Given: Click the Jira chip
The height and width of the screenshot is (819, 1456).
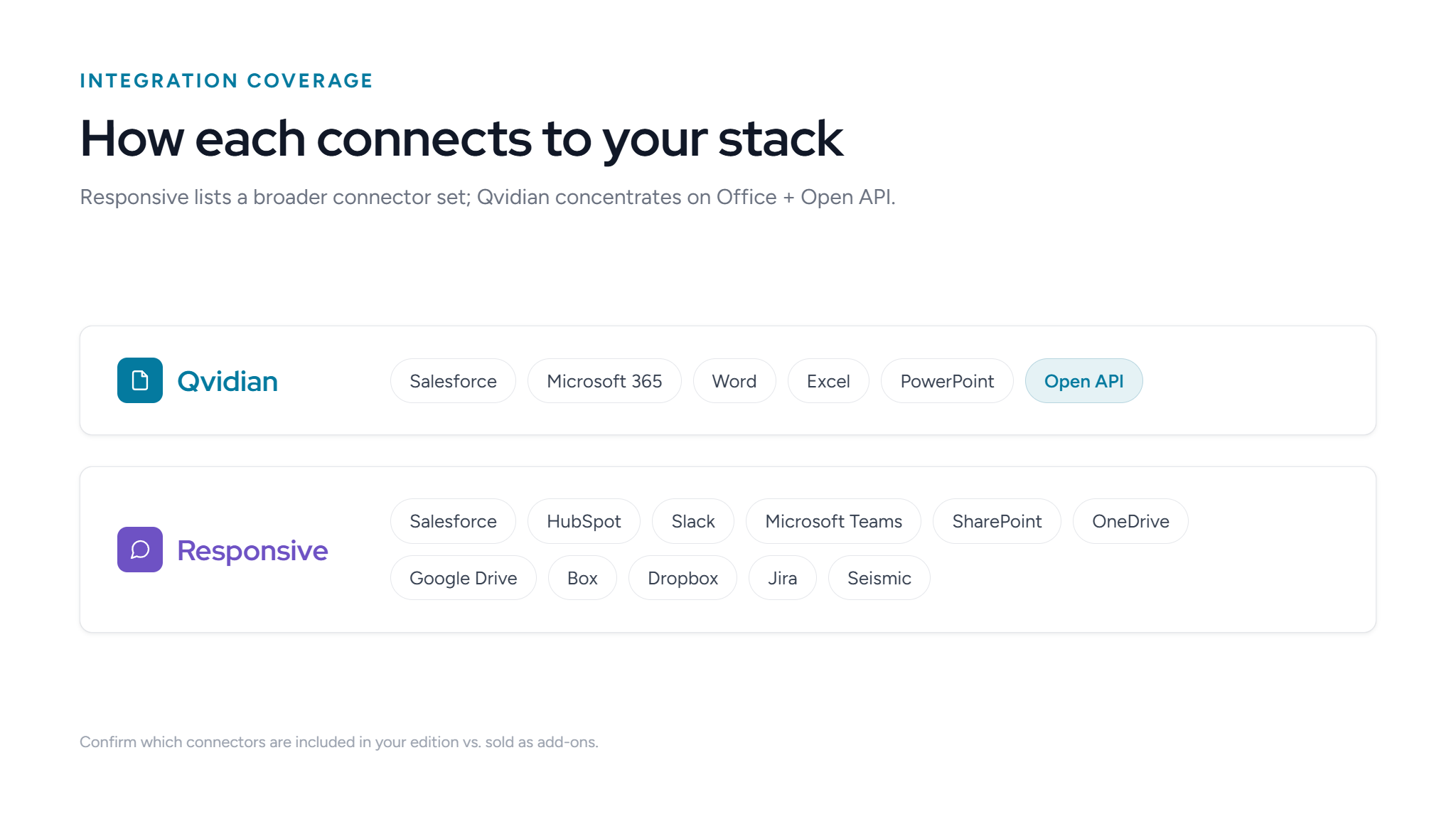Looking at the screenshot, I should coord(783,578).
